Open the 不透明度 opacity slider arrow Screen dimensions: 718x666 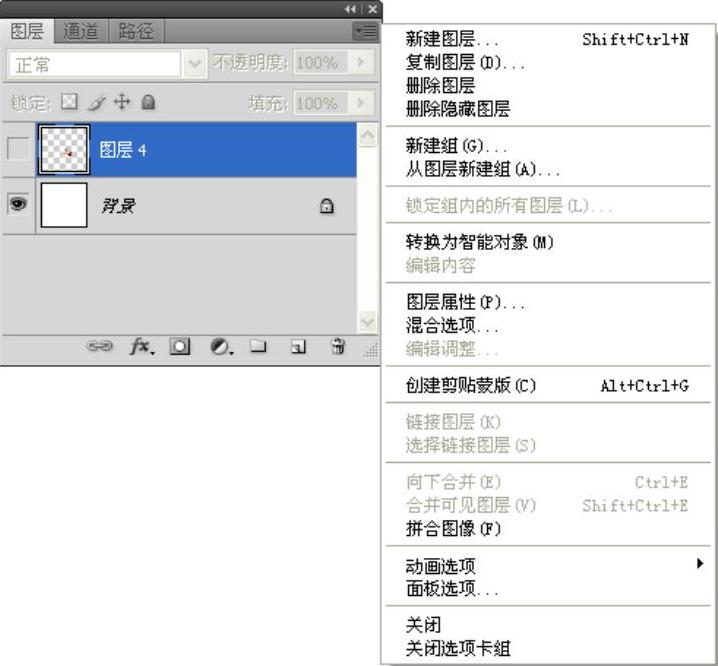click(361, 62)
